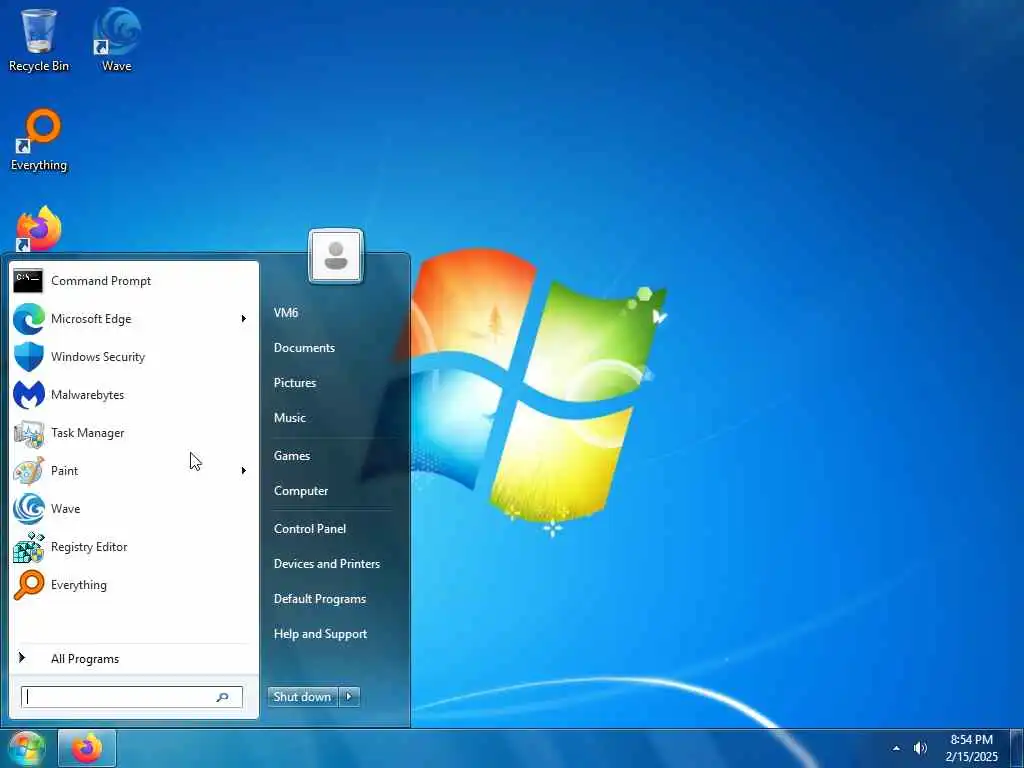
Task: Open the VM6 user folder
Action: pos(286,313)
